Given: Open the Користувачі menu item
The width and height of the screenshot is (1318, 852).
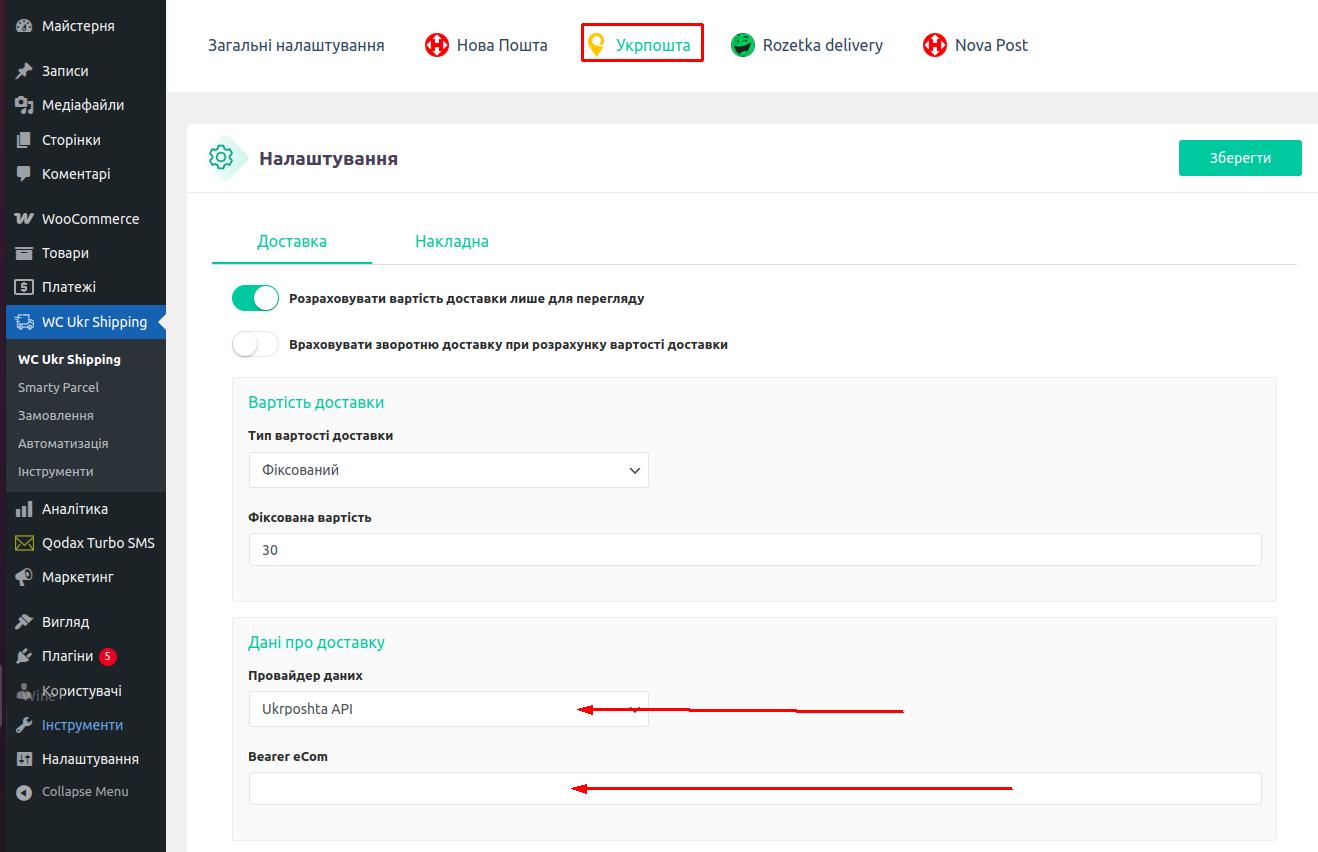Looking at the screenshot, I should coord(82,691).
